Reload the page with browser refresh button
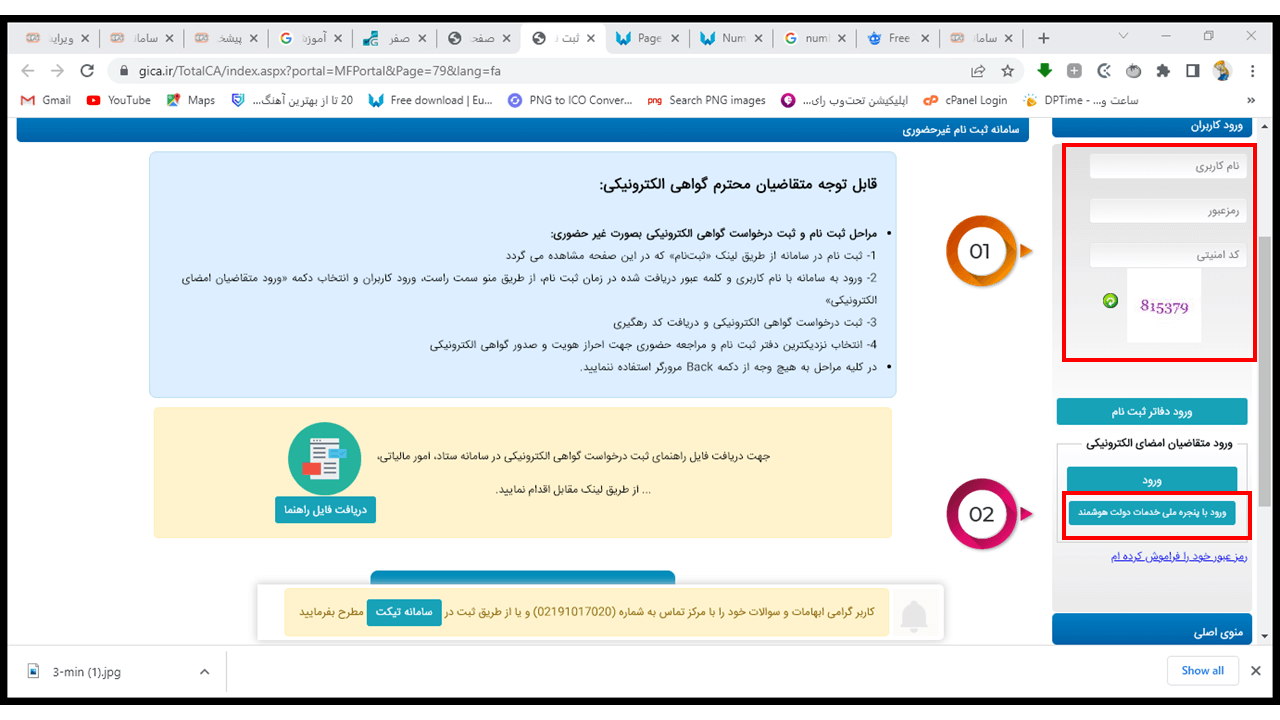 pyautogui.click(x=87, y=71)
